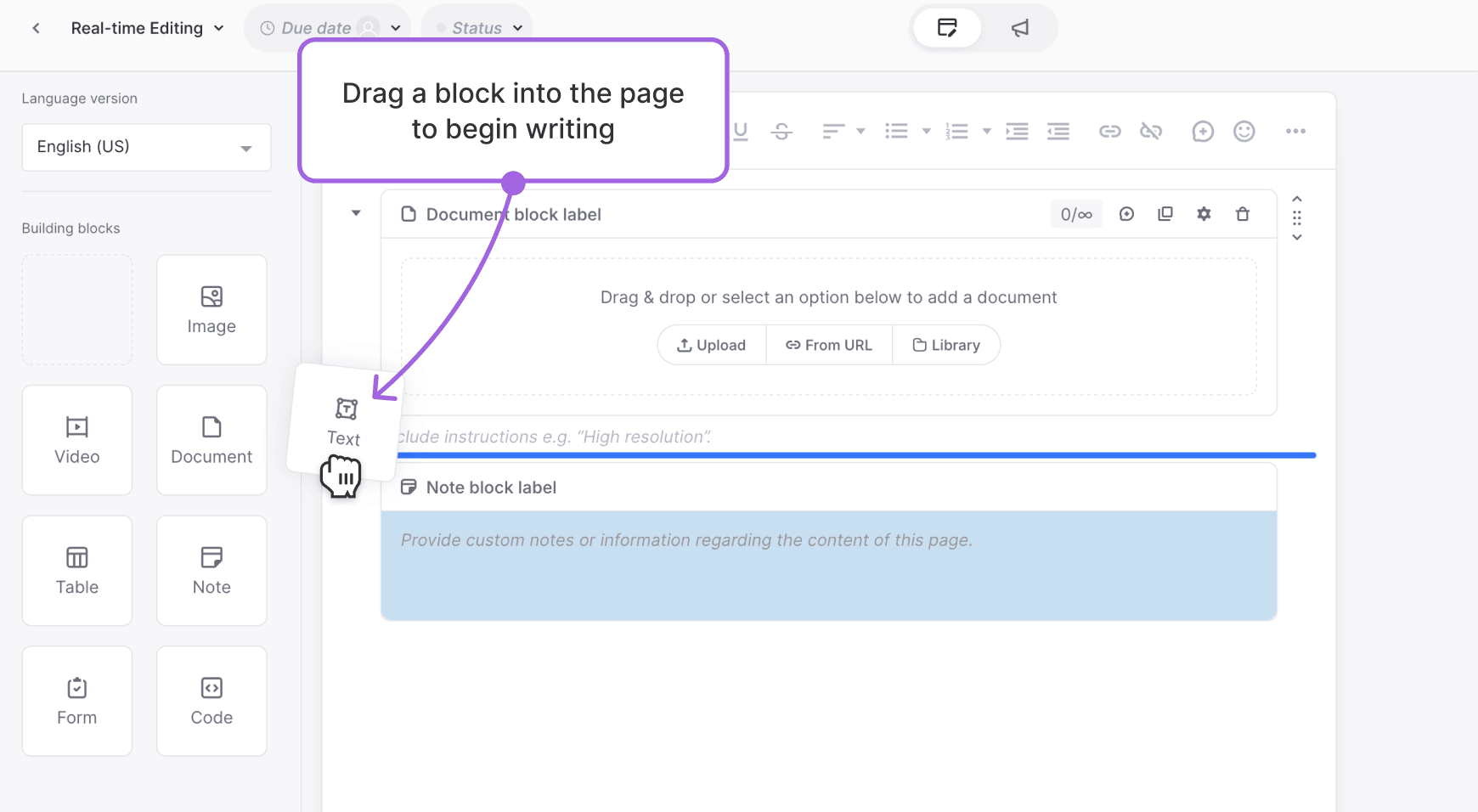Viewport: 1478px width, 812px height.
Task: Switch to the editor view tab icon
Action: [x=947, y=28]
